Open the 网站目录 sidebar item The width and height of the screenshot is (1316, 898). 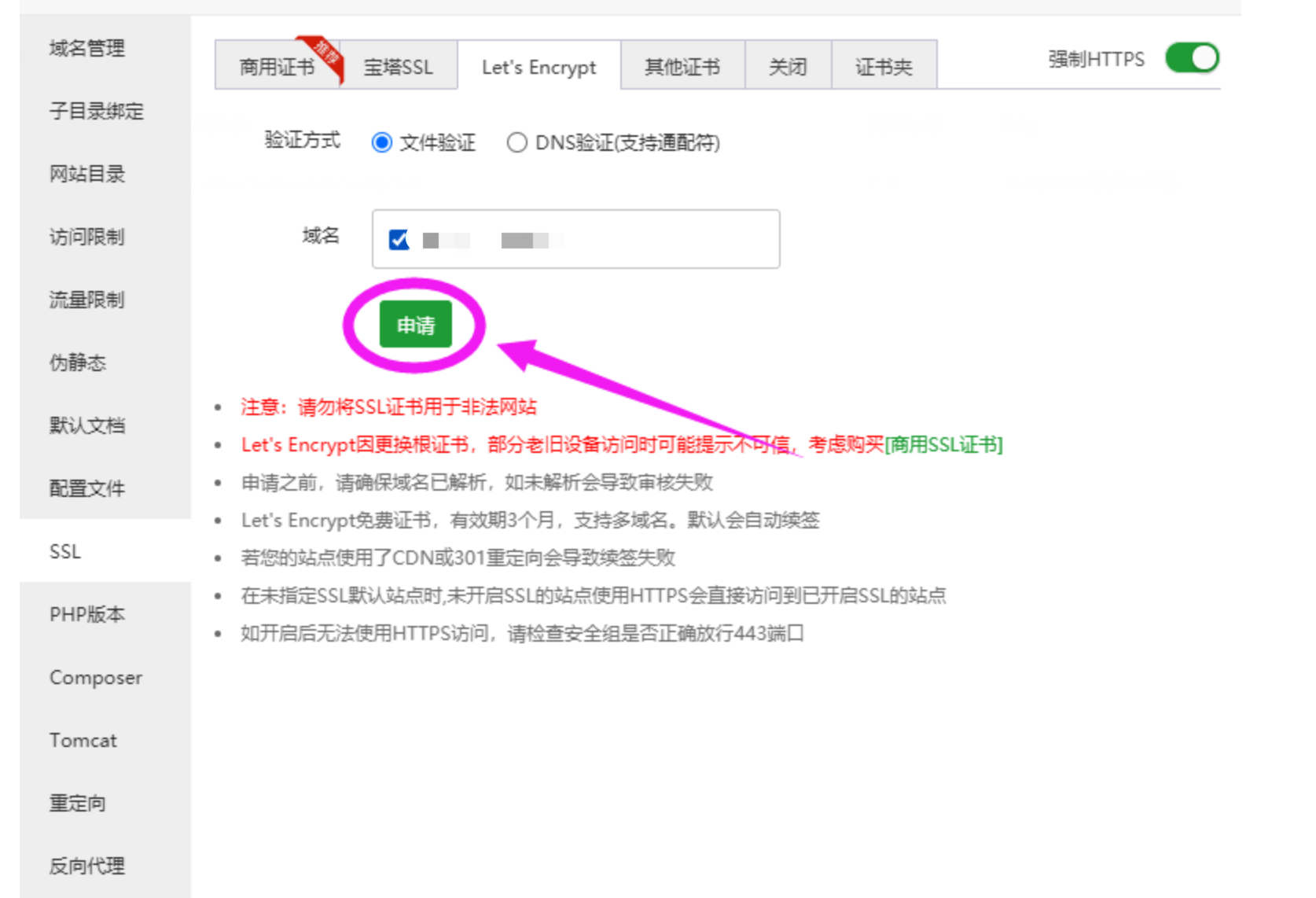click(x=105, y=174)
